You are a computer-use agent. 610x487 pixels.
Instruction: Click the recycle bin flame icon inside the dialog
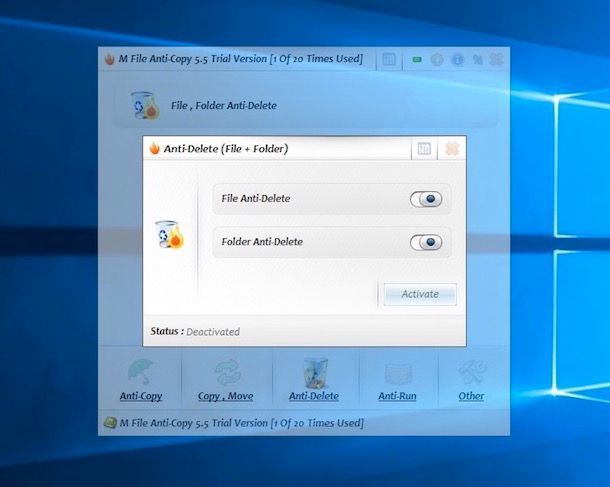(x=169, y=235)
